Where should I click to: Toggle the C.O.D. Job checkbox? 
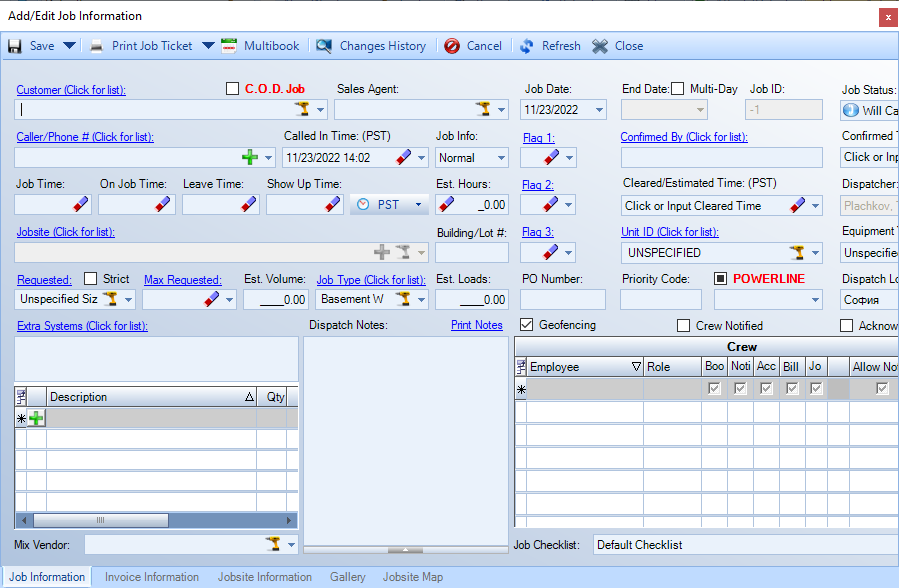232,89
